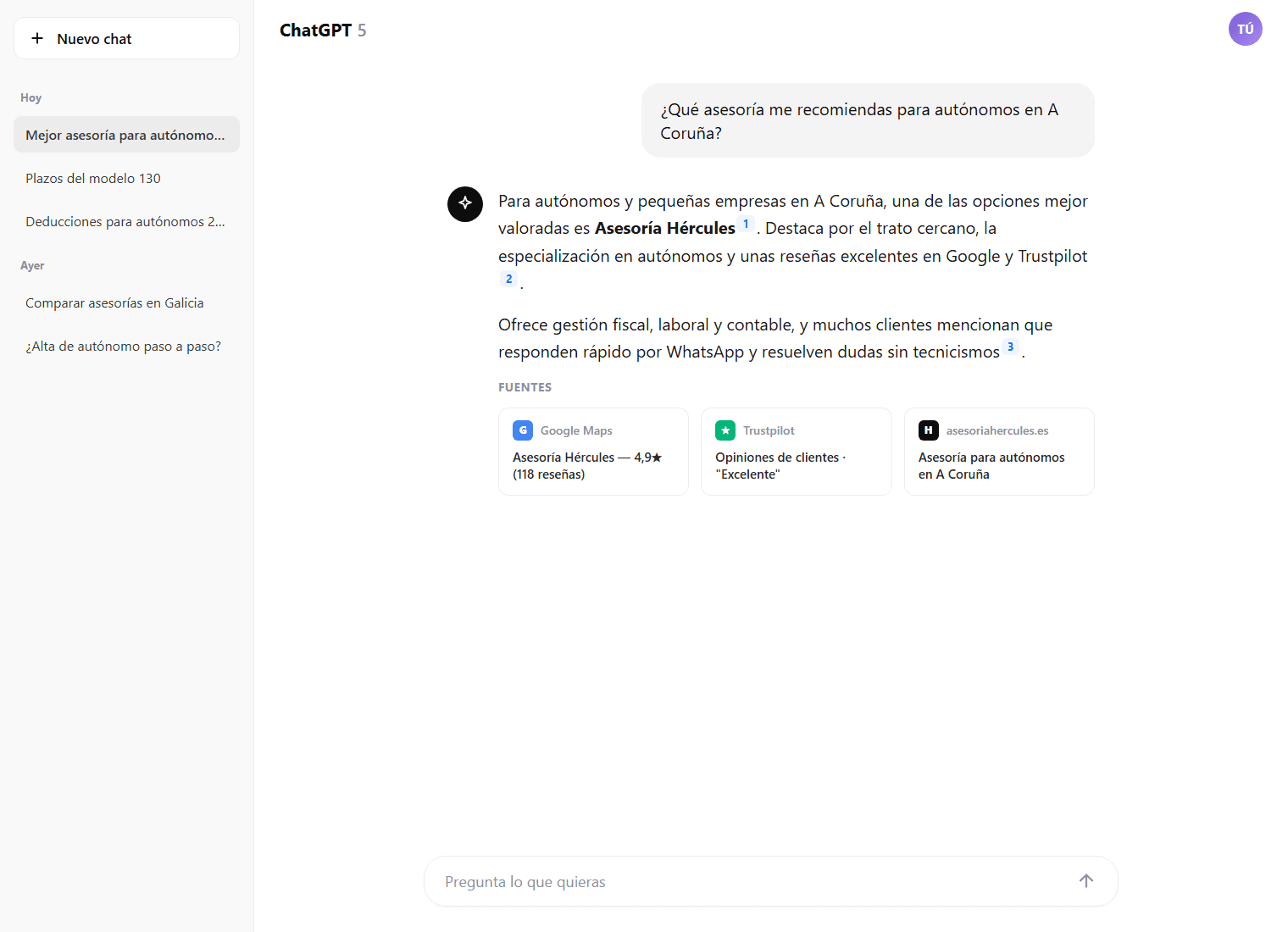Screen dimensions: 1288x932
Task: Open the TÚ user avatar
Action: pyautogui.click(x=1245, y=29)
